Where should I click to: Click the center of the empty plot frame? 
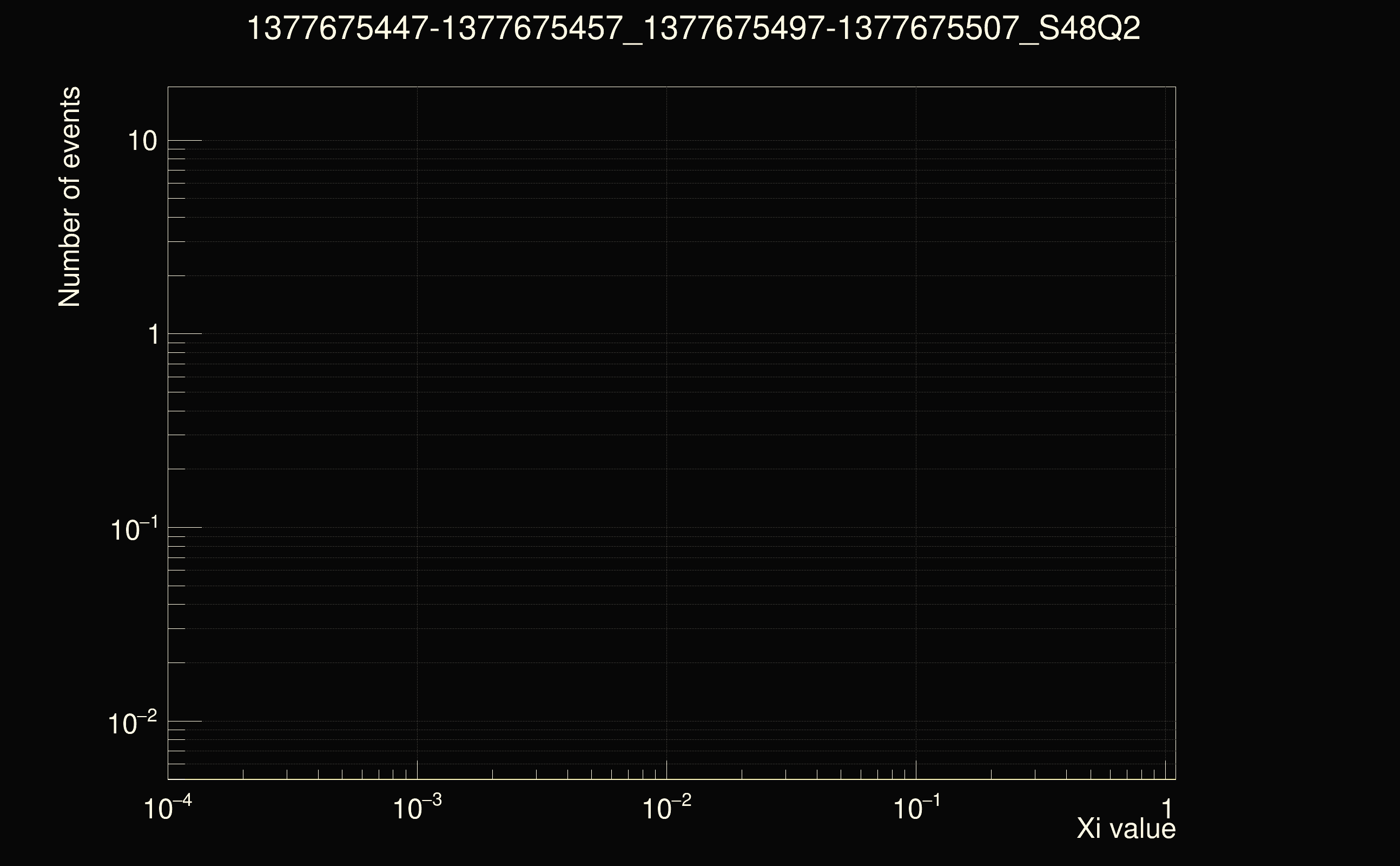[671, 433]
